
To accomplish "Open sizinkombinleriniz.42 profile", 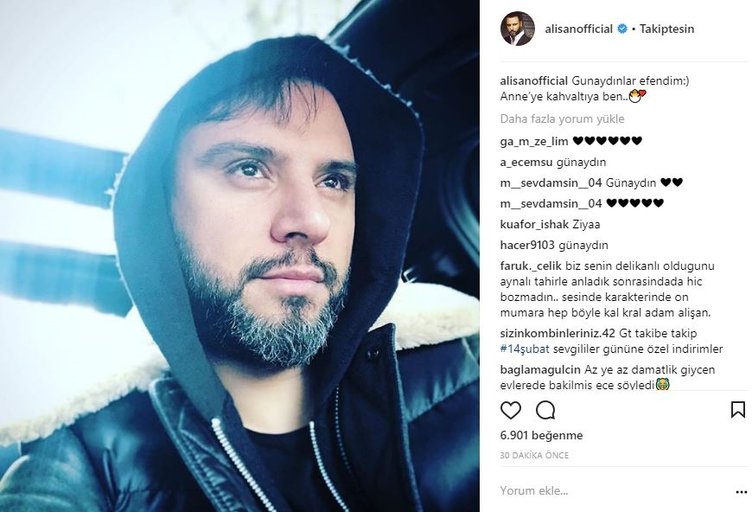I will (x=557, y=333).
